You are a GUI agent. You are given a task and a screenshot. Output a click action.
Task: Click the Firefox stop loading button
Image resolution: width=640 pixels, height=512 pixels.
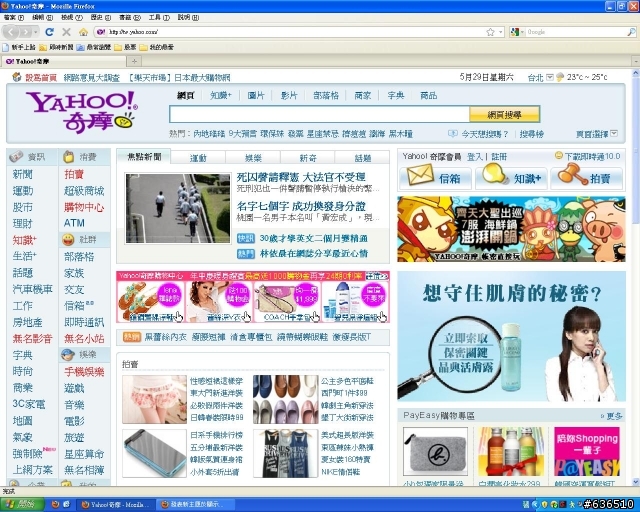(x=67, y=32)
